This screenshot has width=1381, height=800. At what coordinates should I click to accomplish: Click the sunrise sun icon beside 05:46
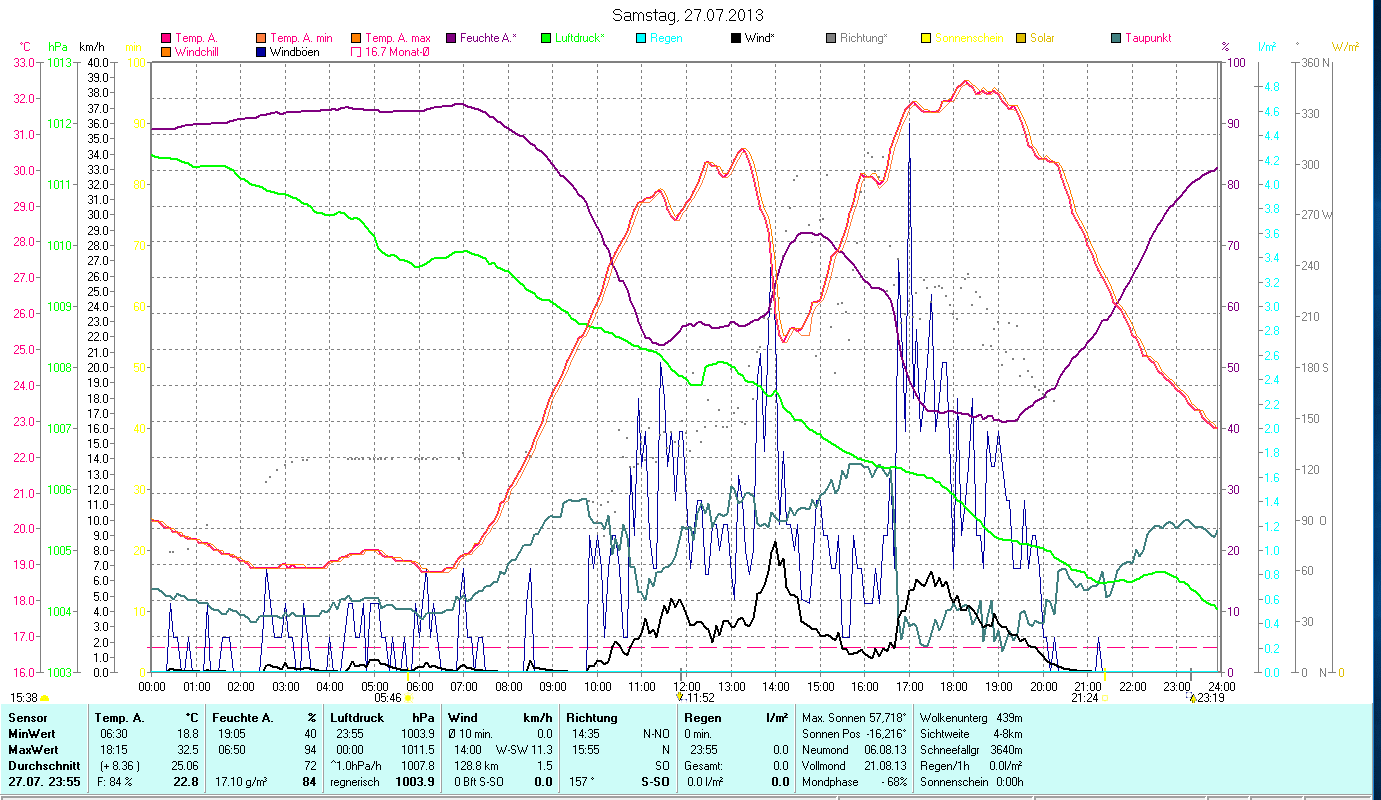[x=407, y=698]
